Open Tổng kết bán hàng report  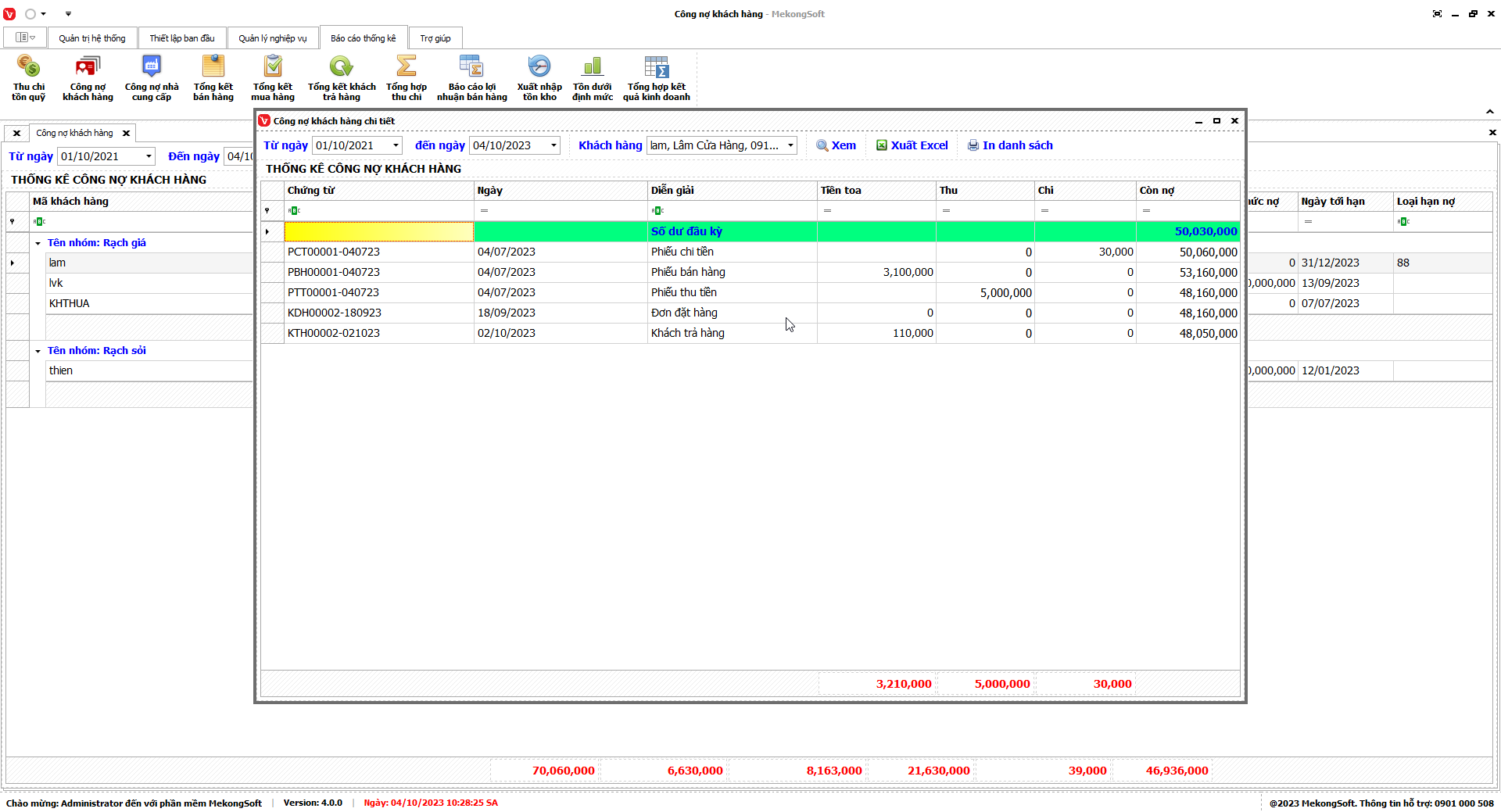point(213,77)
